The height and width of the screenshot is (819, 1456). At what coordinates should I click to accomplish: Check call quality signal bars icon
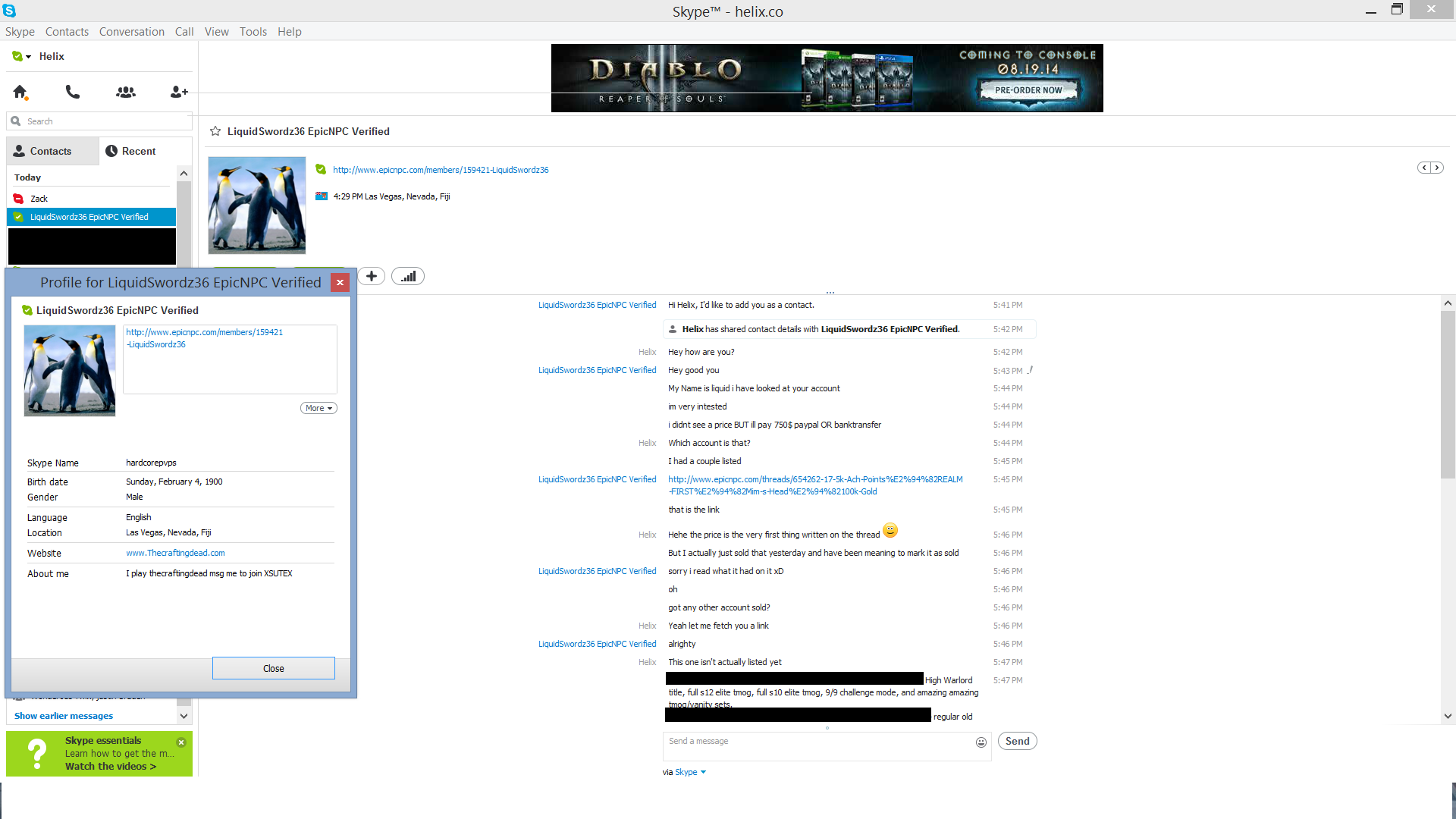pos(408,276)
